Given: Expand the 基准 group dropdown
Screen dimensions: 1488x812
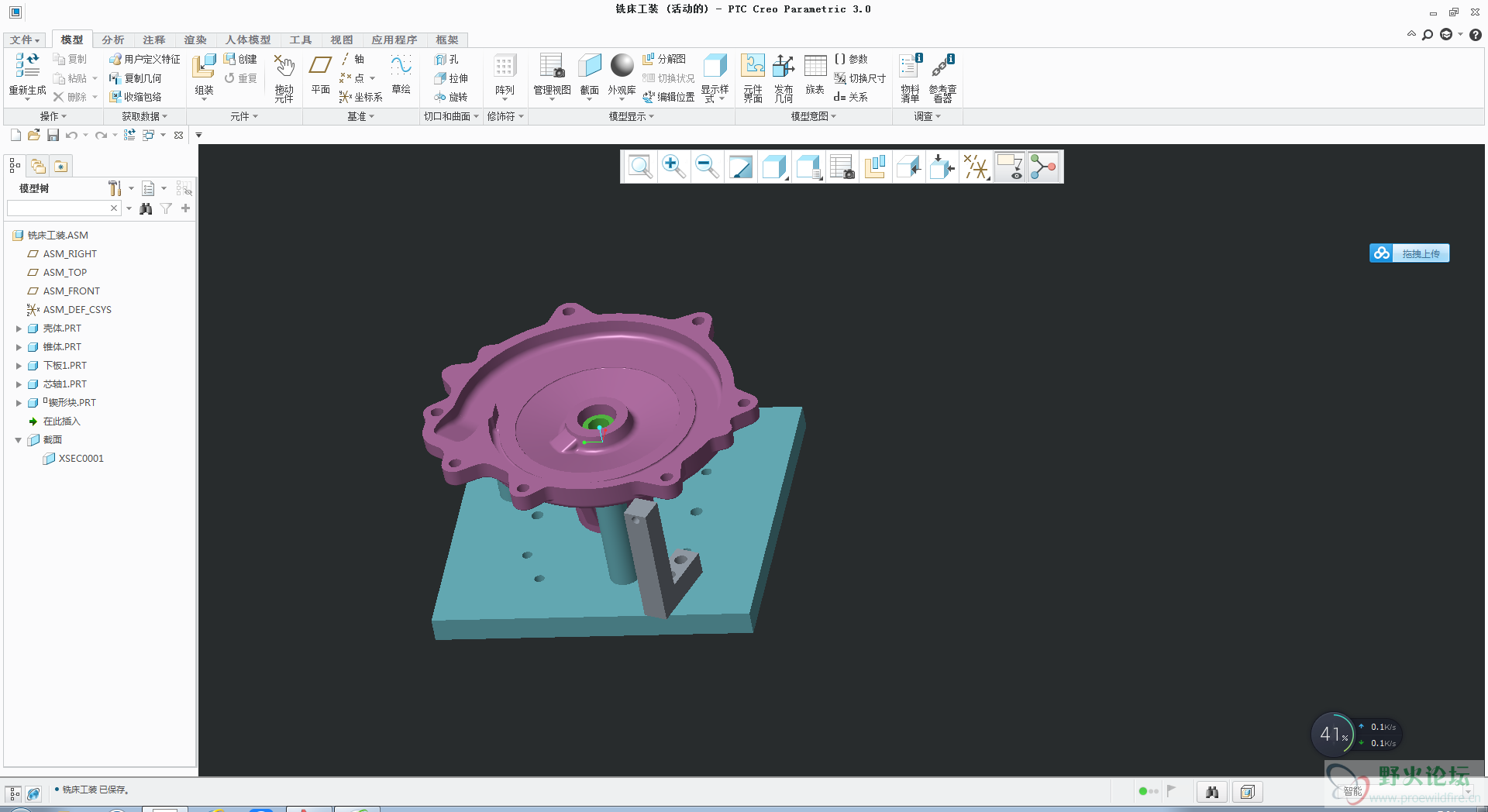Looking at the screenshot, I should coord(360,116).
